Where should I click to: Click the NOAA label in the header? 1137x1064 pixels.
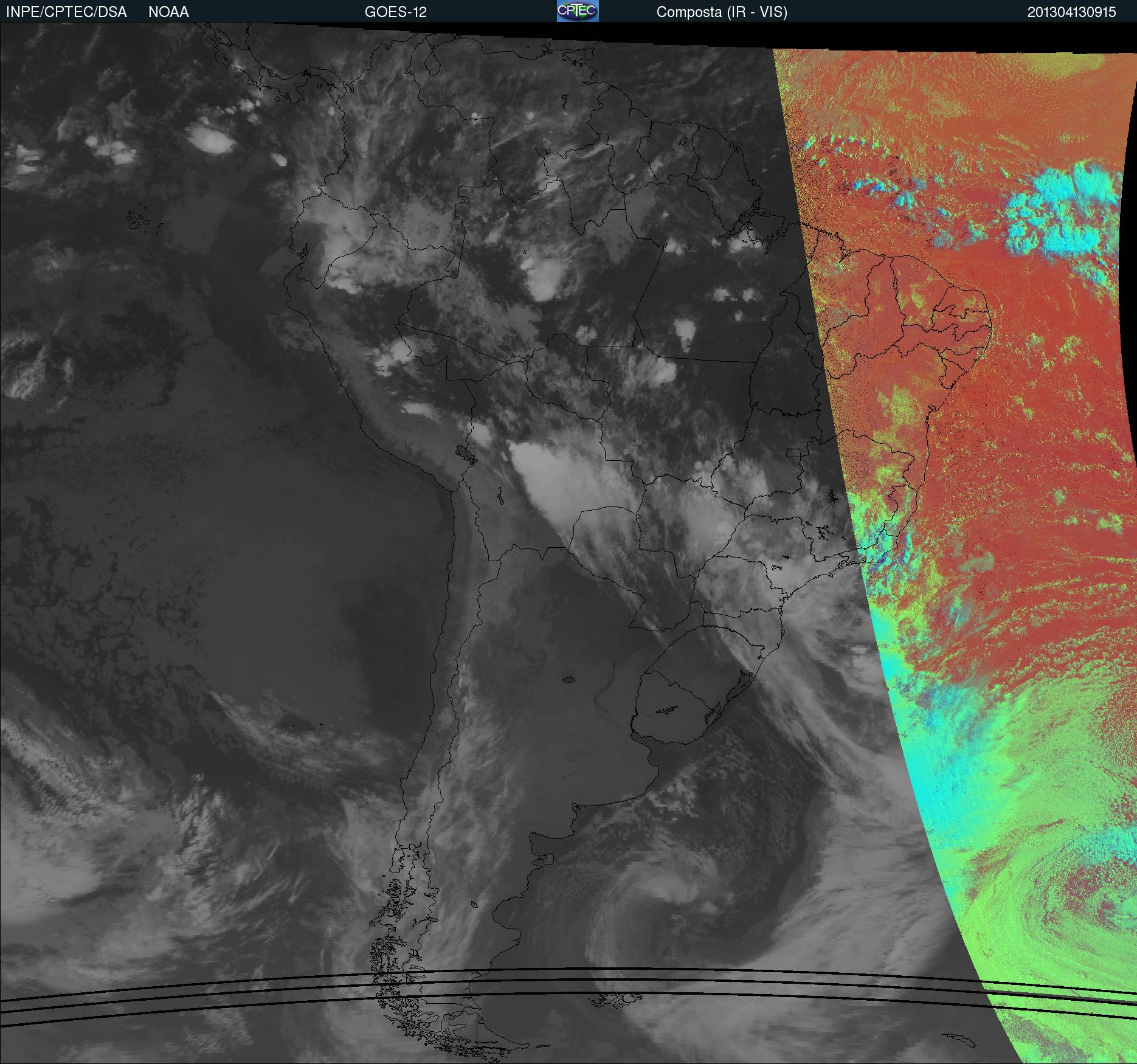click(168, 12)
